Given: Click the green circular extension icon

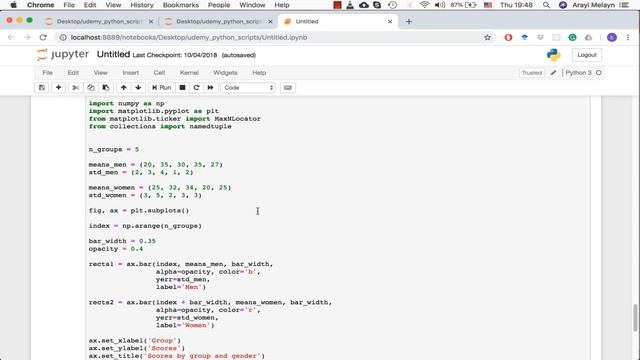Looking at the screenshot, I should click(572, 37).
